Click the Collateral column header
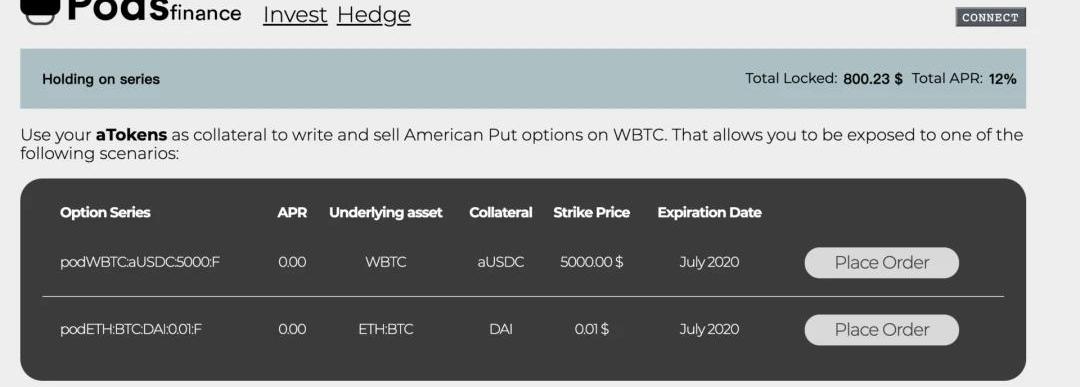Image resolution: width=1080 pixels, height=387 pixels. point(501,213)
